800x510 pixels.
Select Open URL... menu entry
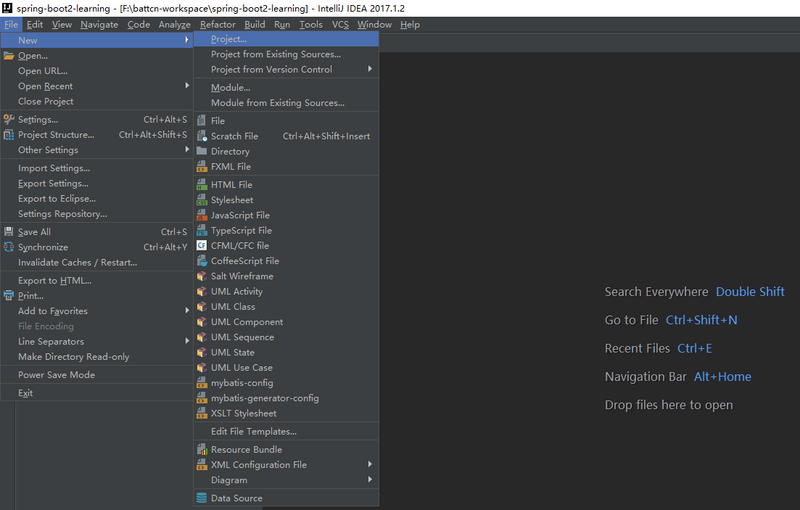(x=97, y=71)
